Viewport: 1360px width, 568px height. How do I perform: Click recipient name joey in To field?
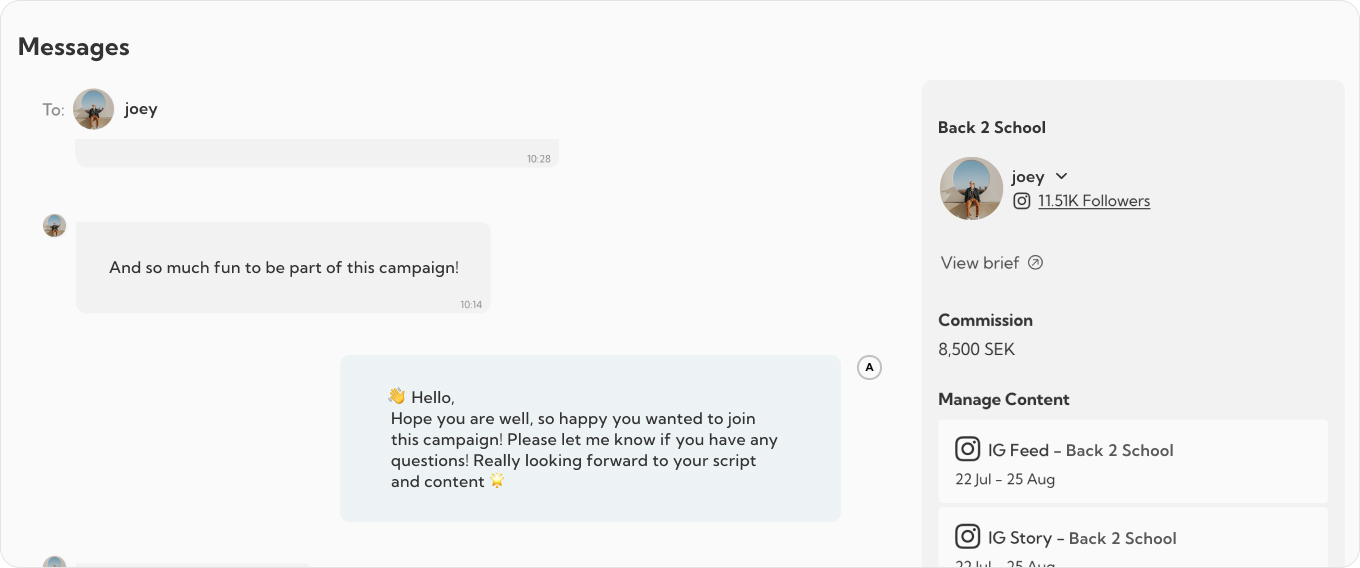(141, 109)
